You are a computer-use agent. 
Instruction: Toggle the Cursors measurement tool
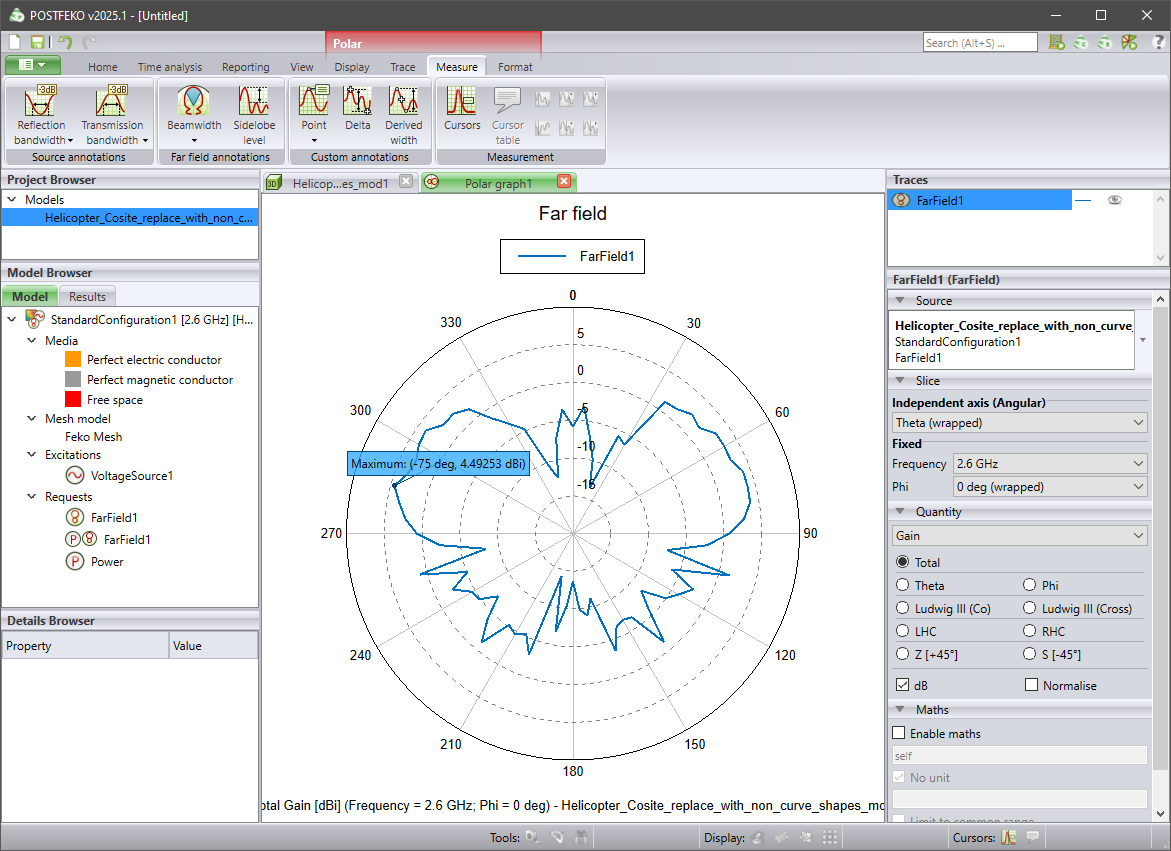pyautogui.click(x=462, y=109)
